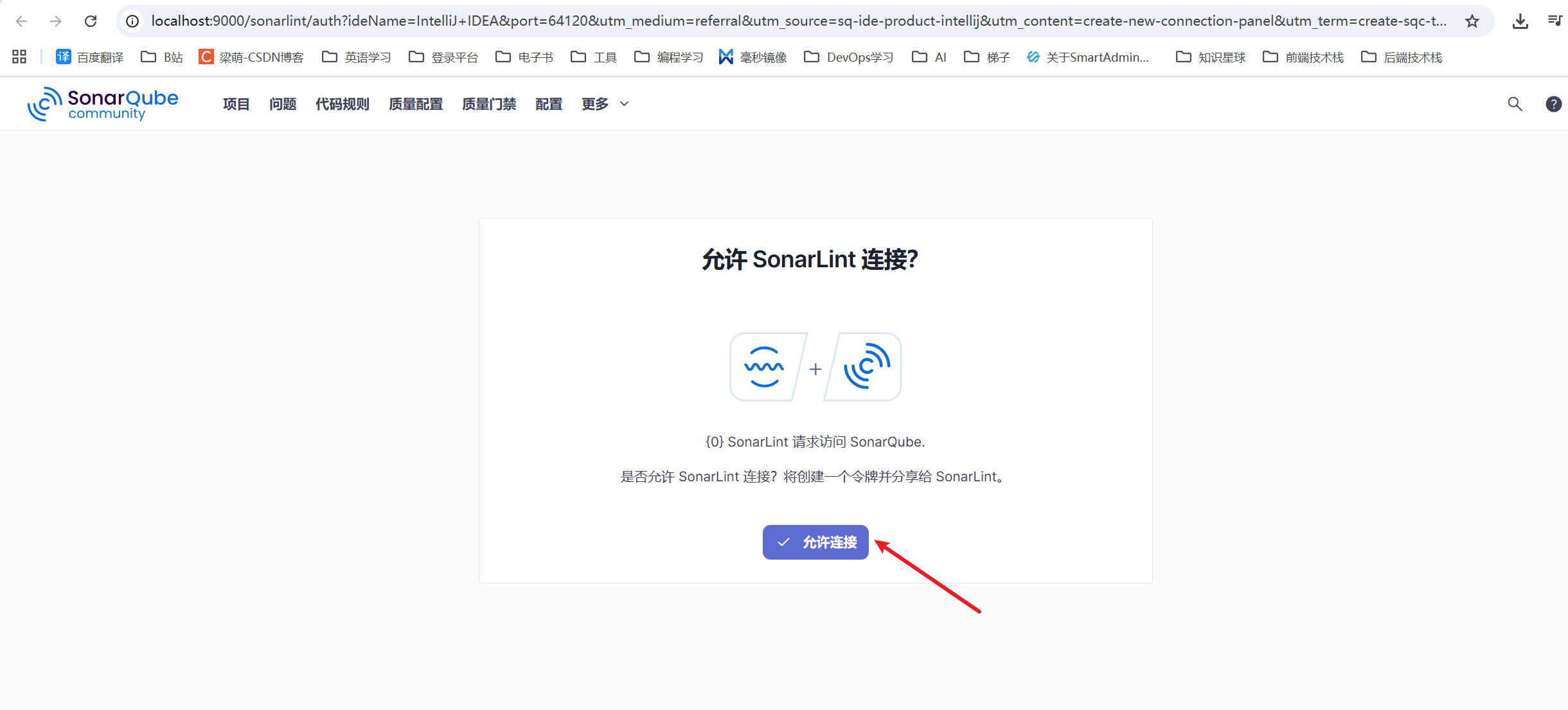Open the 毫秒镜像 bookmark

click(x=753, y=57)
